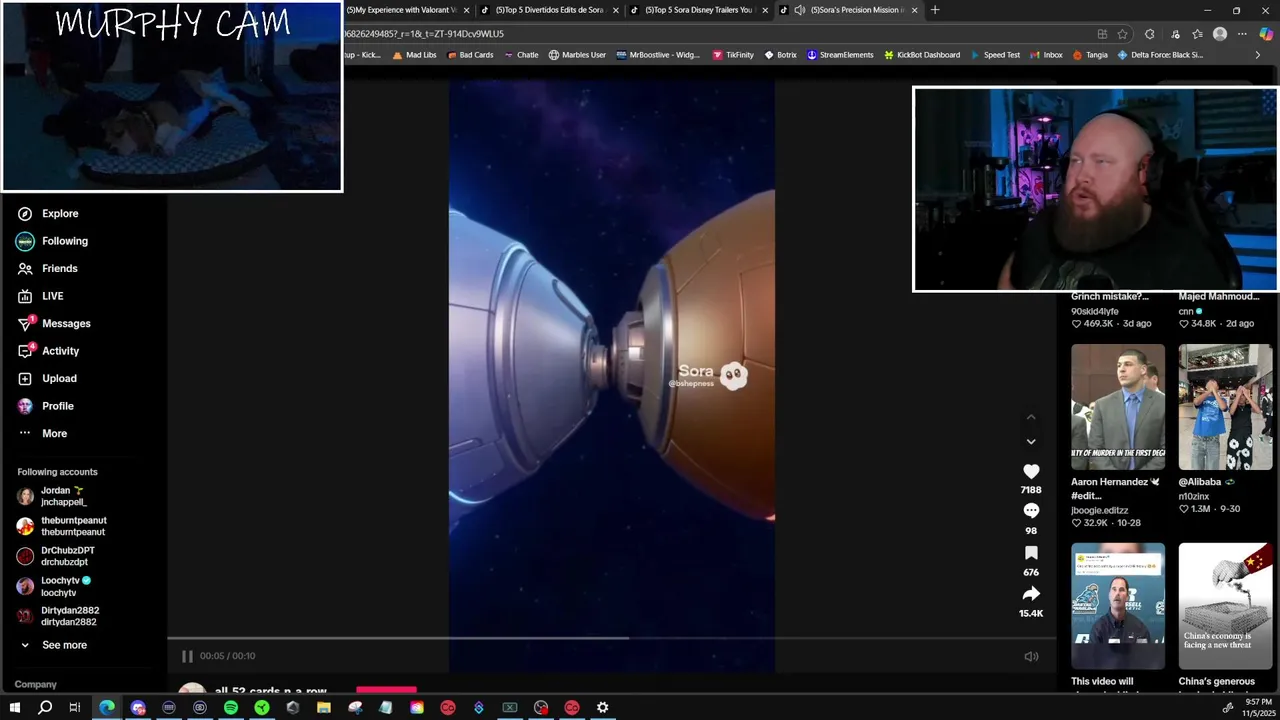Open n10zinx creator link
This screenshot has height=720, width=1280.
[x=1194, y=496]
